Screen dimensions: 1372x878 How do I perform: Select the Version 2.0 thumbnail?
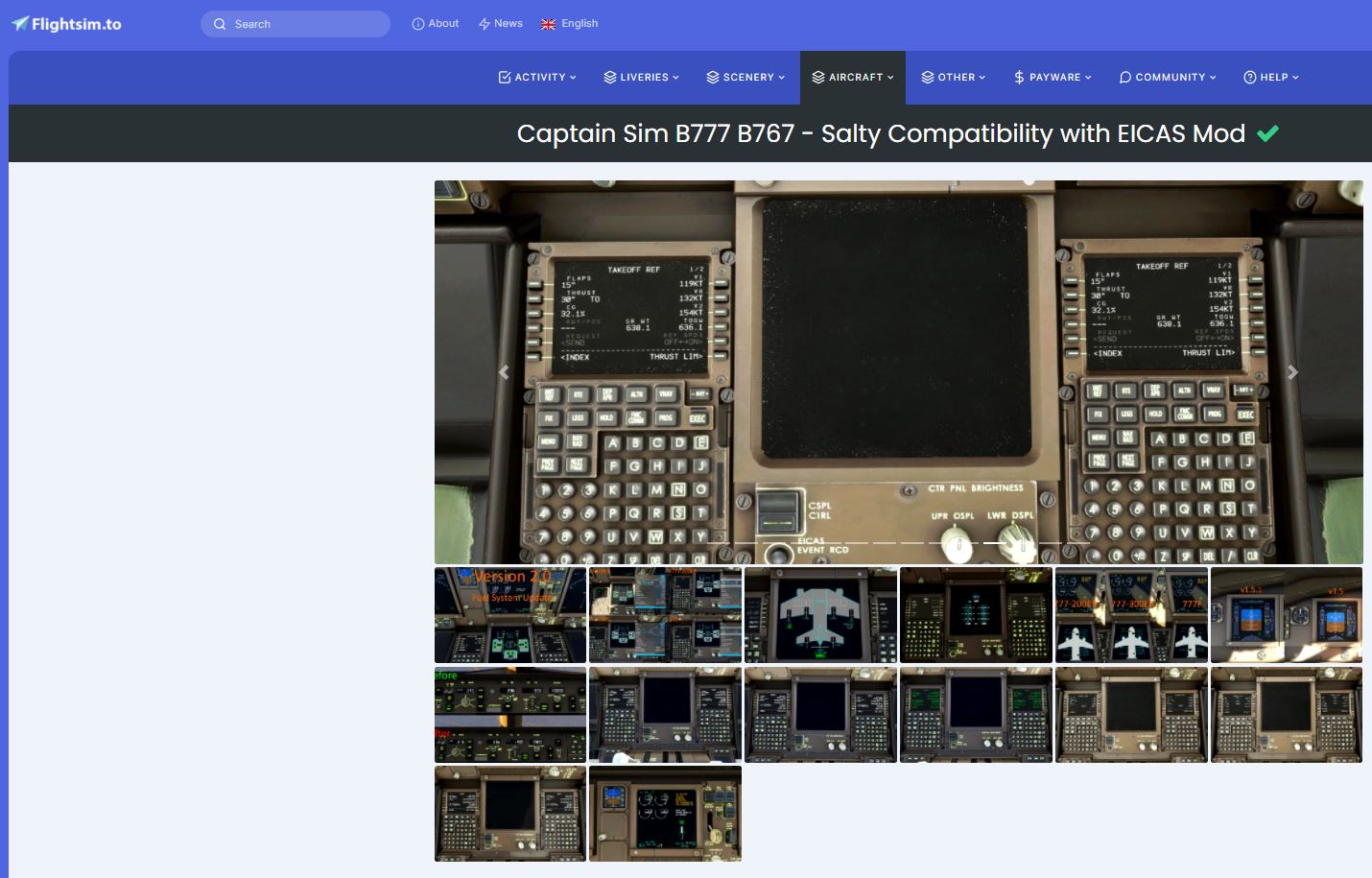510,615
